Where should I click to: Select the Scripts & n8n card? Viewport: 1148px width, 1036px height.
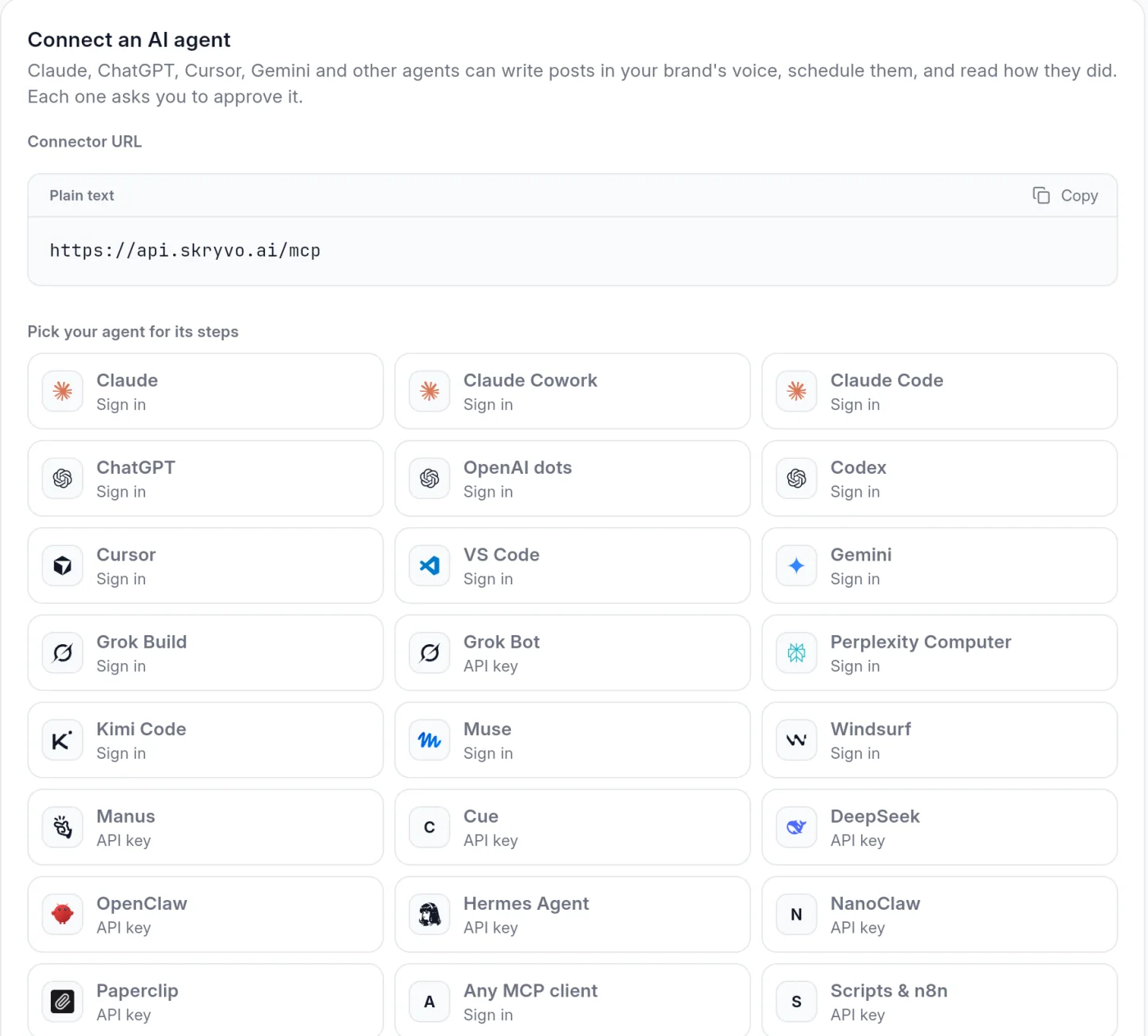[x=940, y=1001]
